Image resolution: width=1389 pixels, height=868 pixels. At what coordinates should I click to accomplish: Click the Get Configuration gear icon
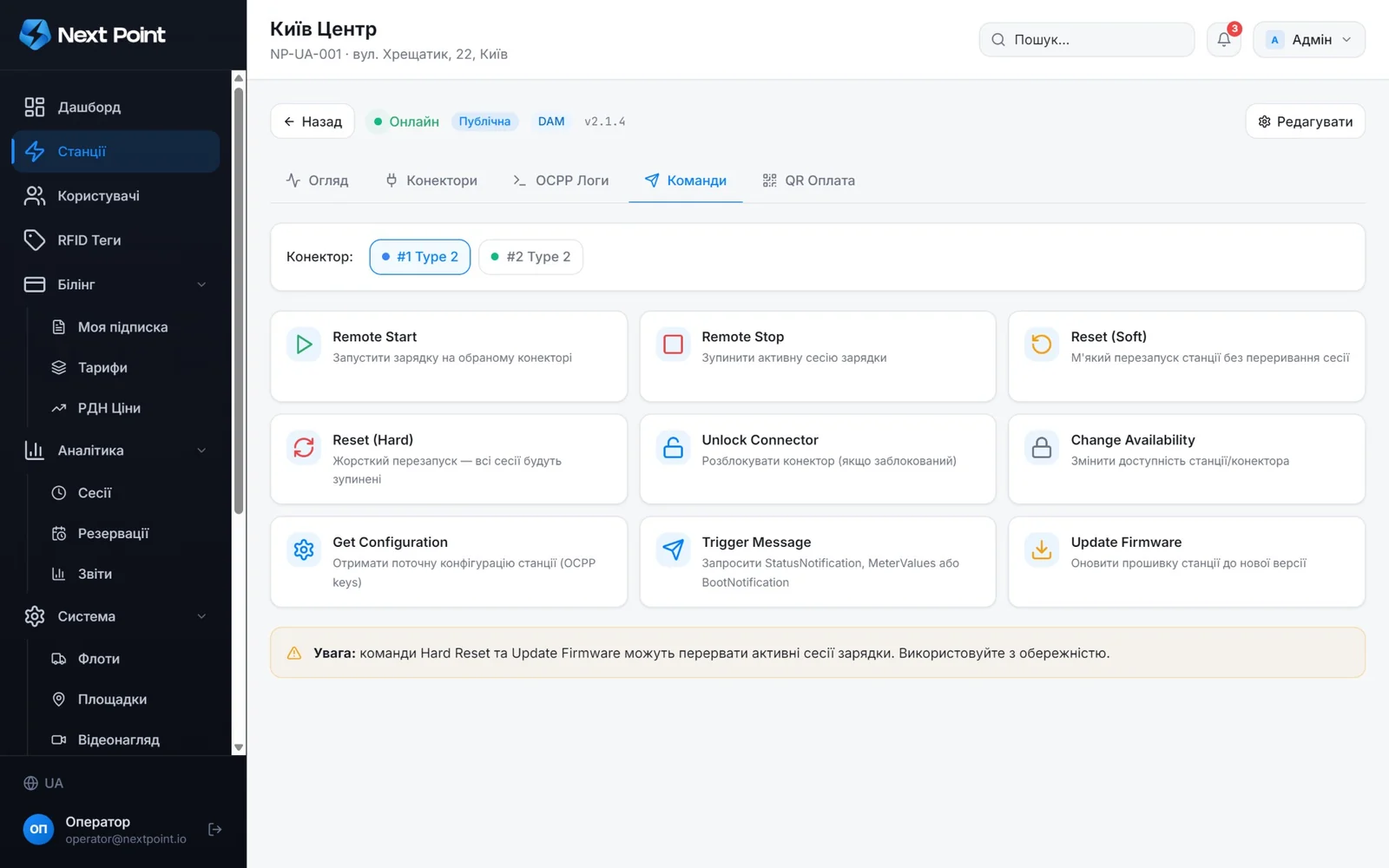[x=304, y=549]
